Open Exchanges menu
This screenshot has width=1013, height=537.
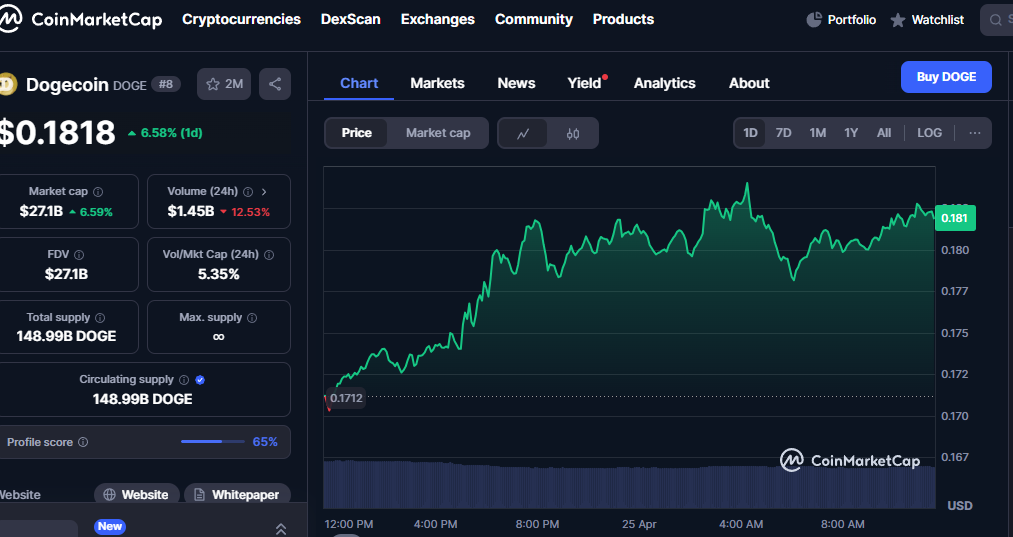438,19
